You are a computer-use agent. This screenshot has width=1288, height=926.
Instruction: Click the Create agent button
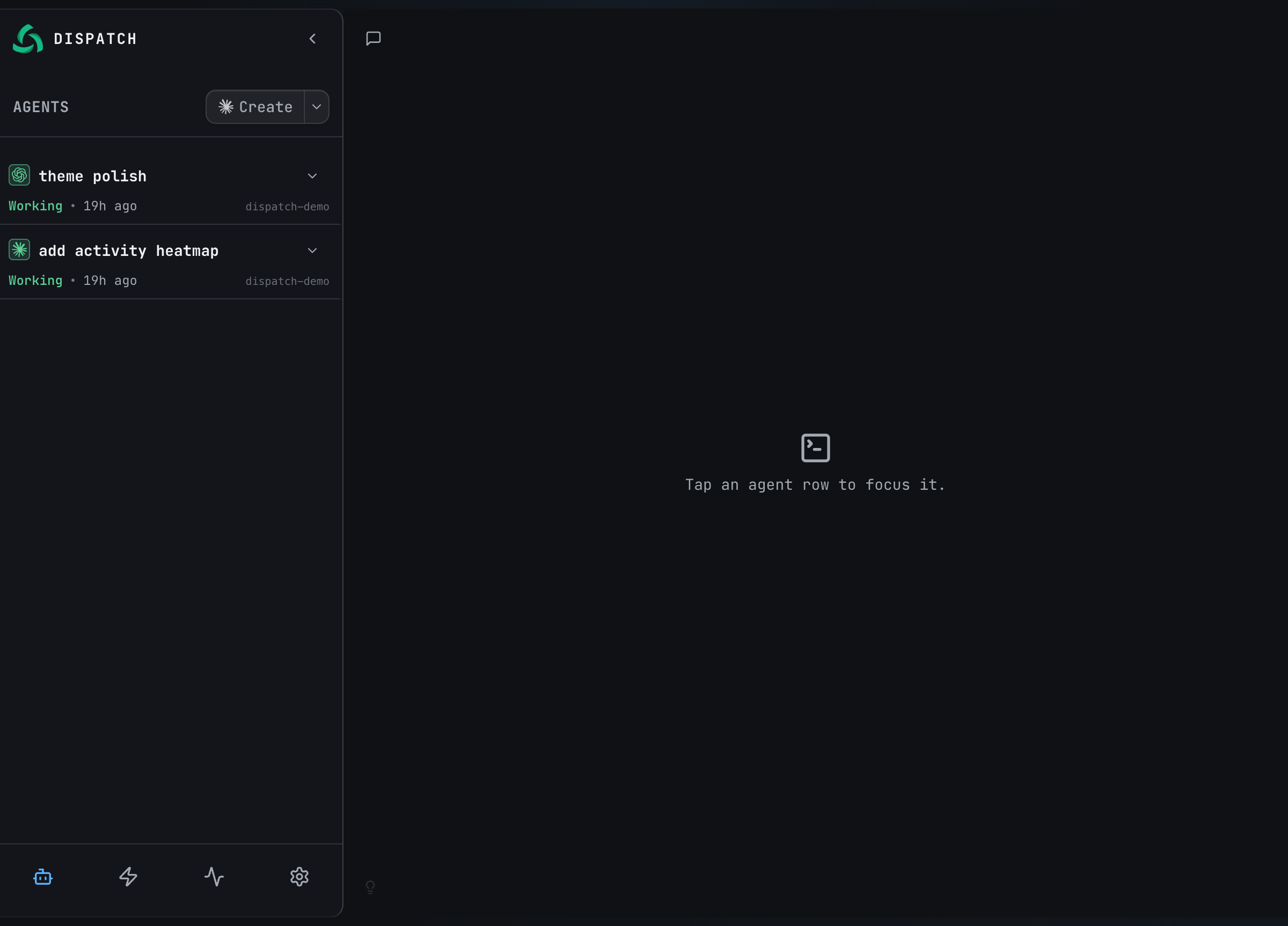pyautogui.click(x=255, y=107)
